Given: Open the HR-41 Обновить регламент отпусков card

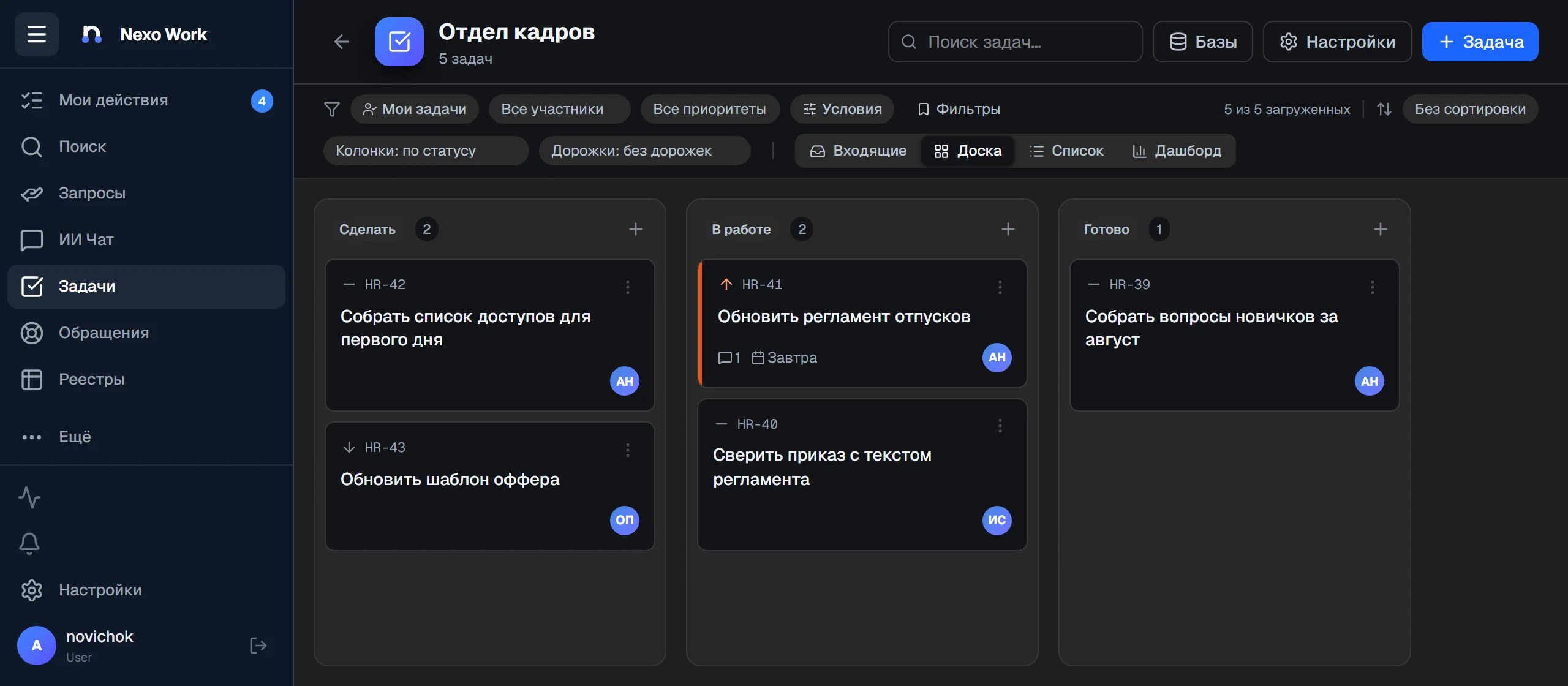Looking at the screenshot, I should tap(862, 323).
